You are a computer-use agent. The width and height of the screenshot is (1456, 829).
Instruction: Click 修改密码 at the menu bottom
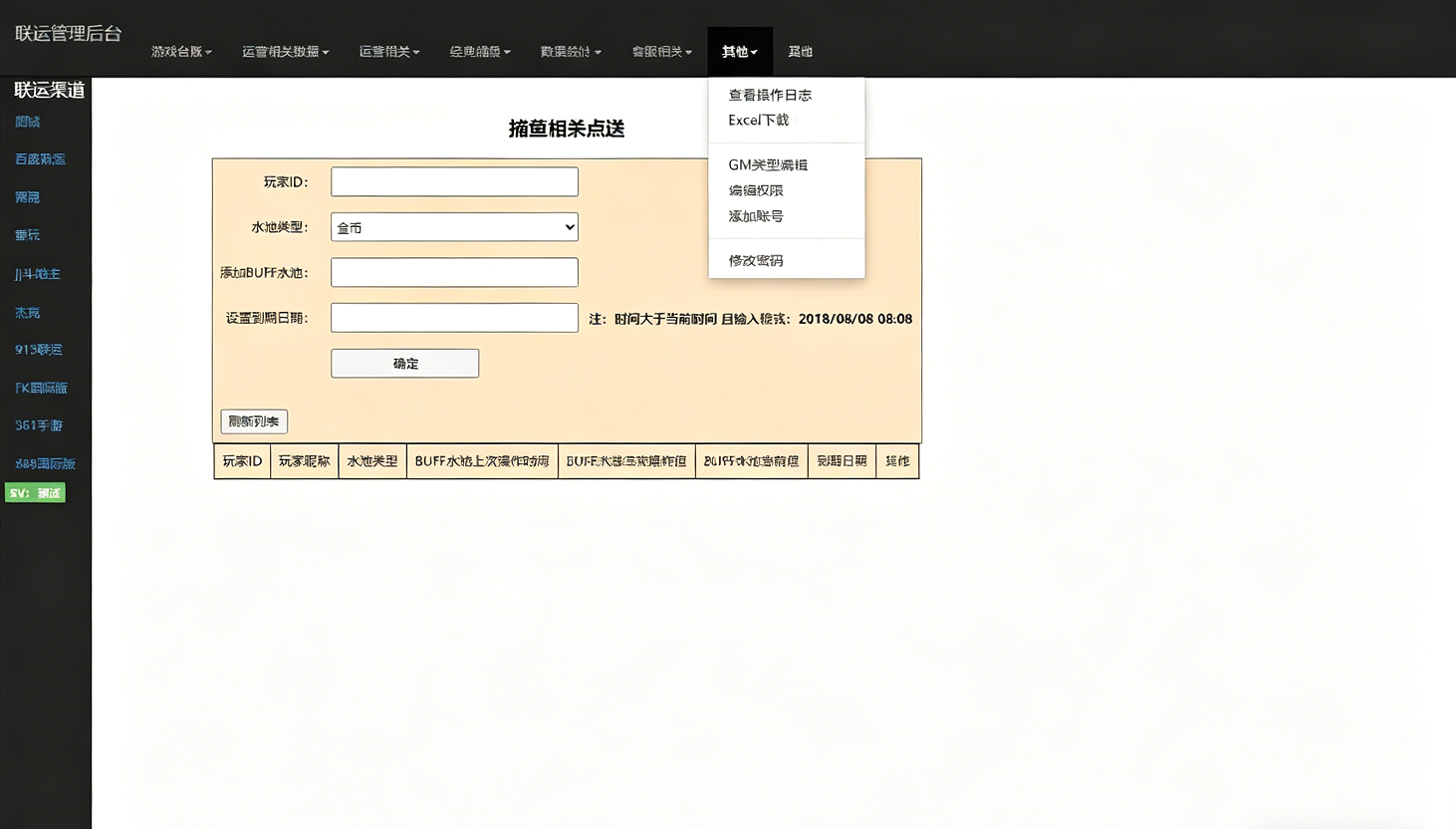pos(757,260)
